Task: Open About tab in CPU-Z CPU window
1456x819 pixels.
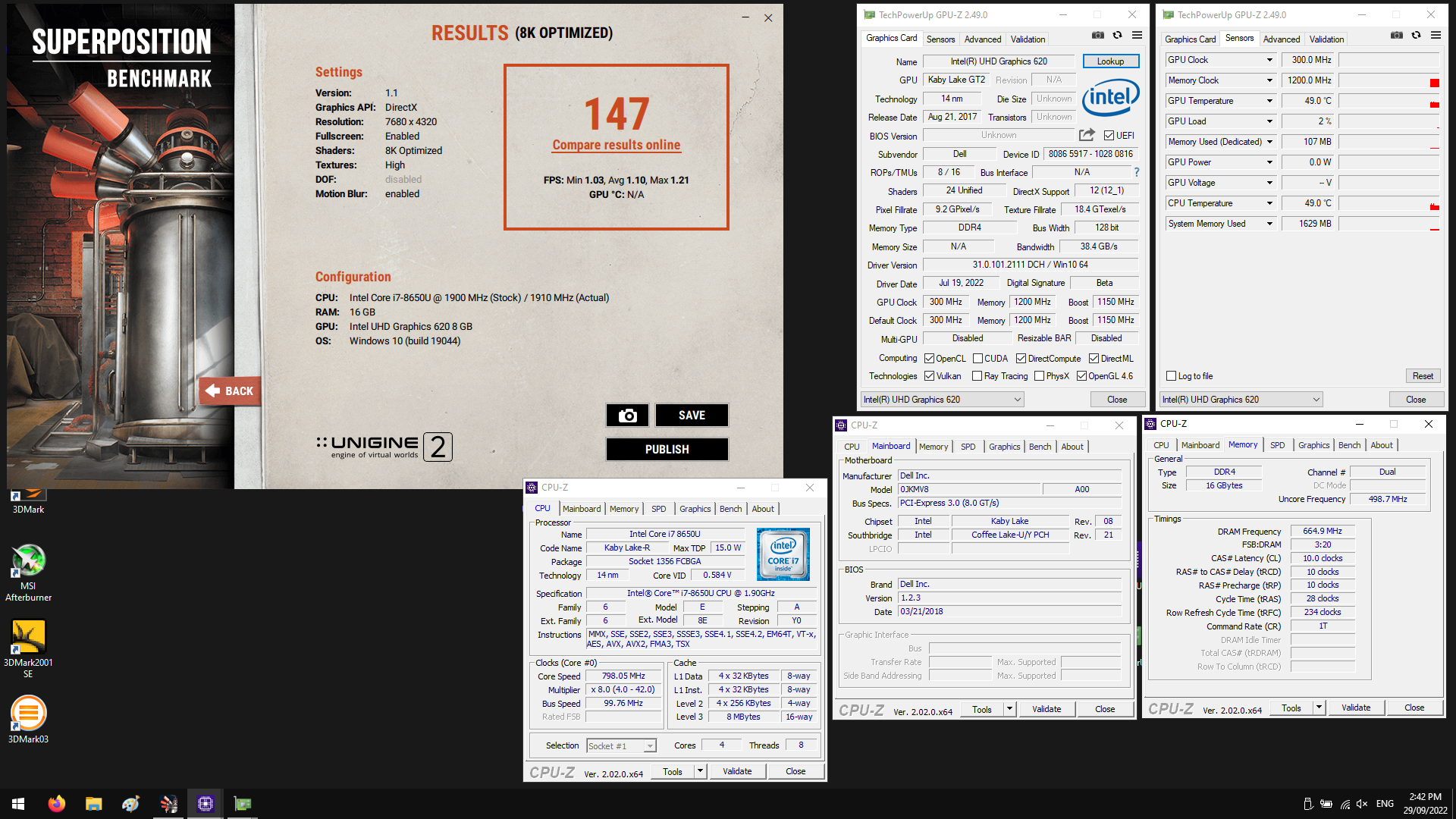Action: click(x=763, y=509)
